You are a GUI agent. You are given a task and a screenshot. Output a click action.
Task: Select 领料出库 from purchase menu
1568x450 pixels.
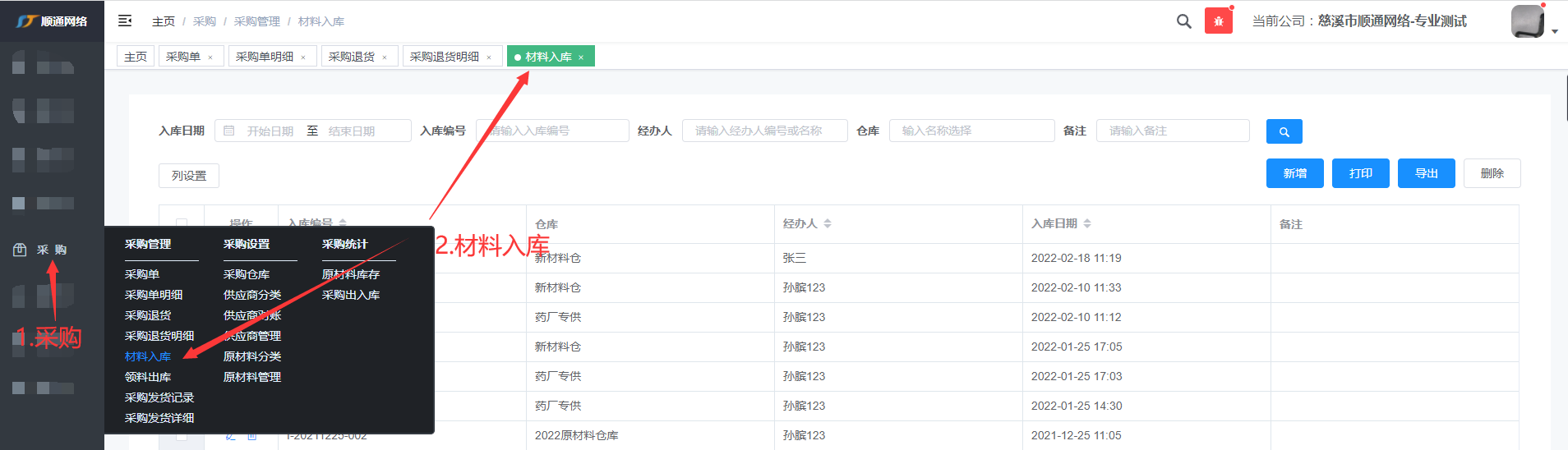tap(148, 377)
